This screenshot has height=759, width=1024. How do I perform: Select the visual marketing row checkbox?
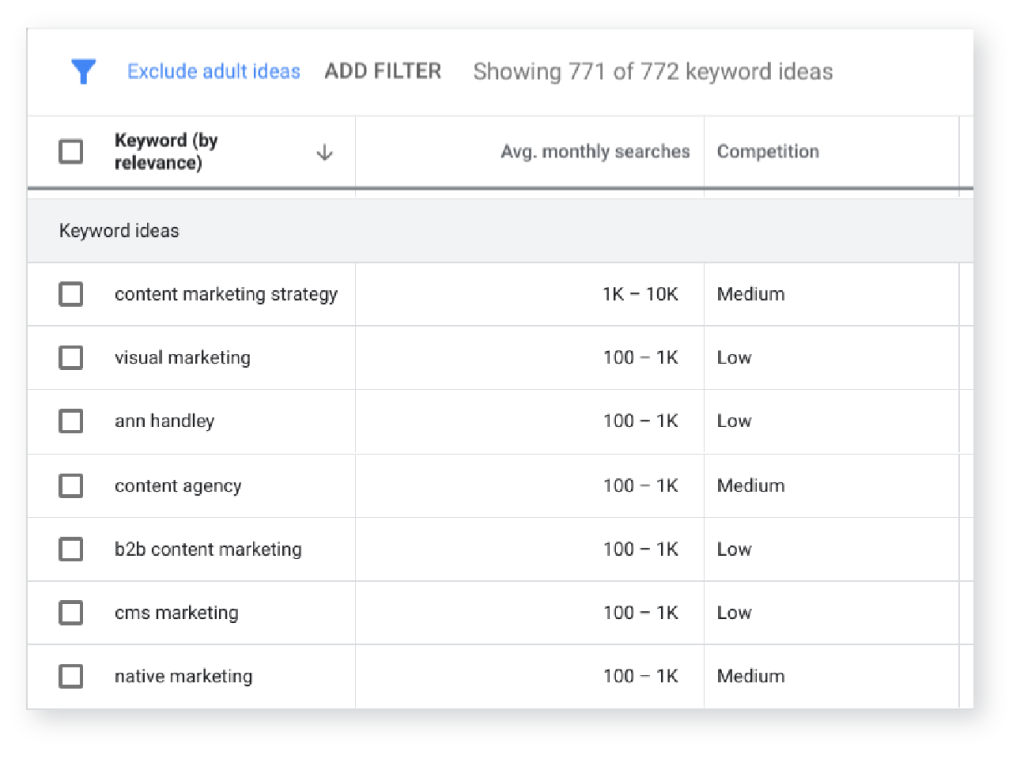[71, 358]
